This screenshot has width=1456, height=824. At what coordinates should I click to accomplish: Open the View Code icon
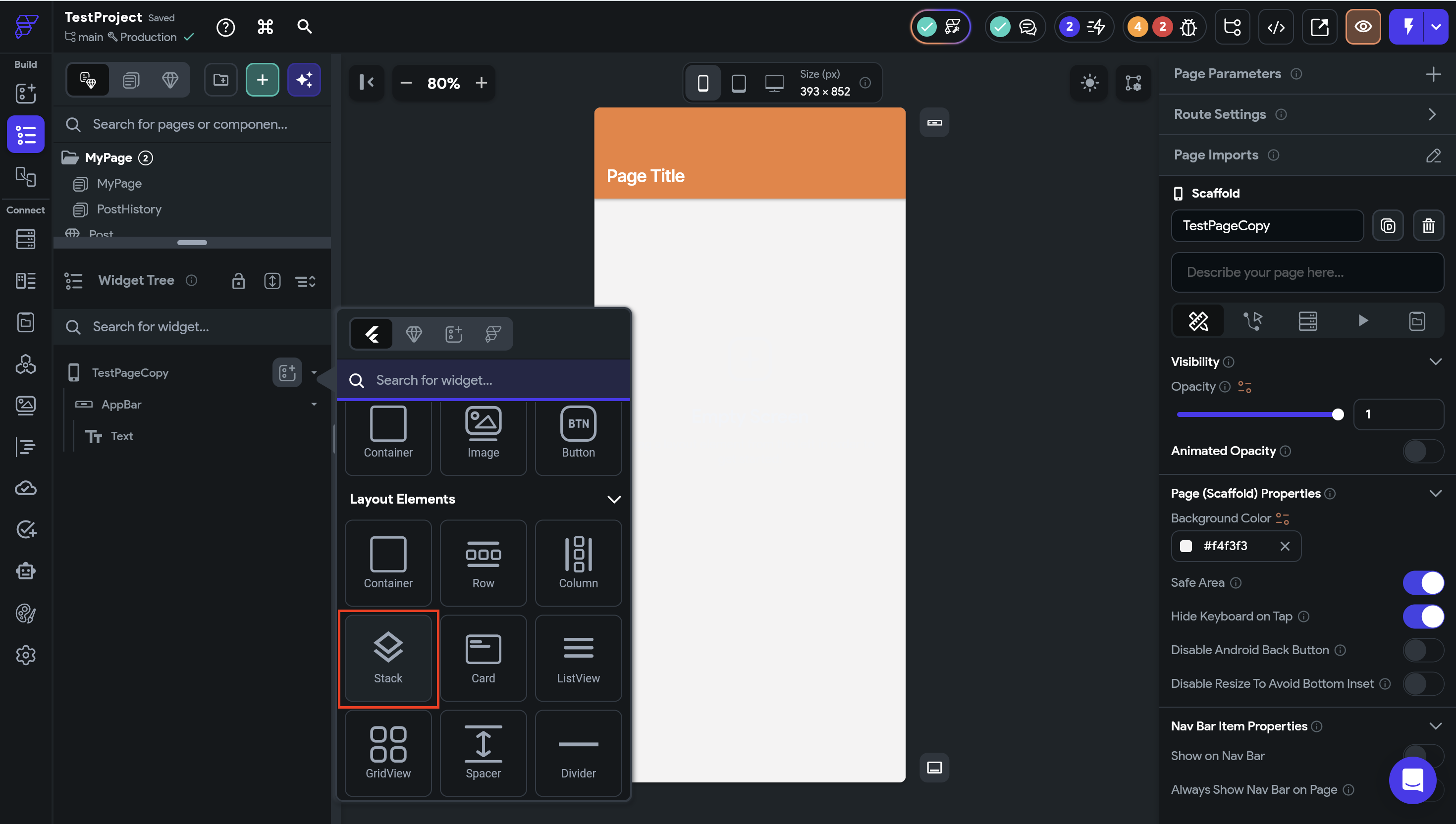(1275, 27)
